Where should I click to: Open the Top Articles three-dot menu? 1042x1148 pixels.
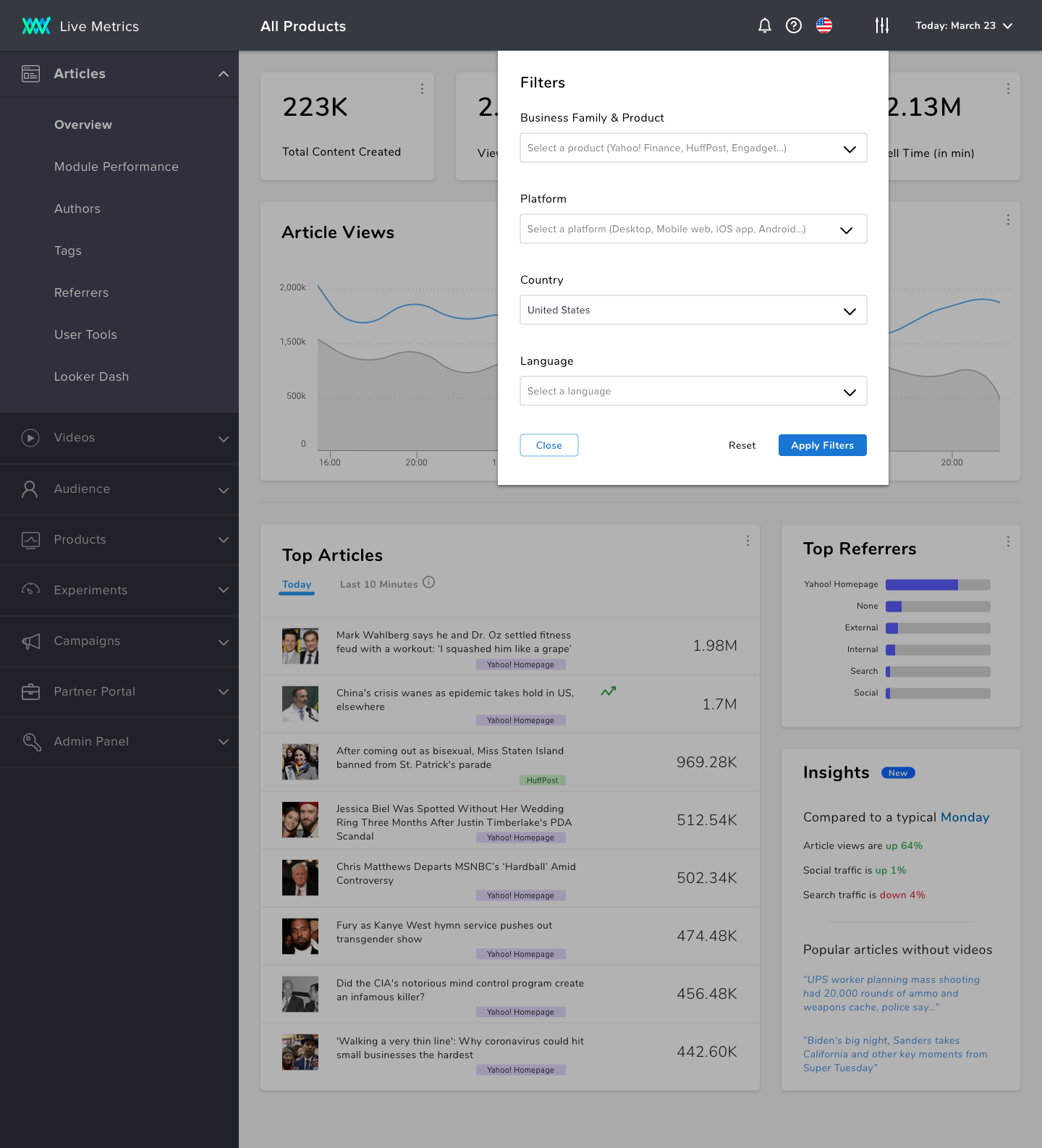pos(747,541)
